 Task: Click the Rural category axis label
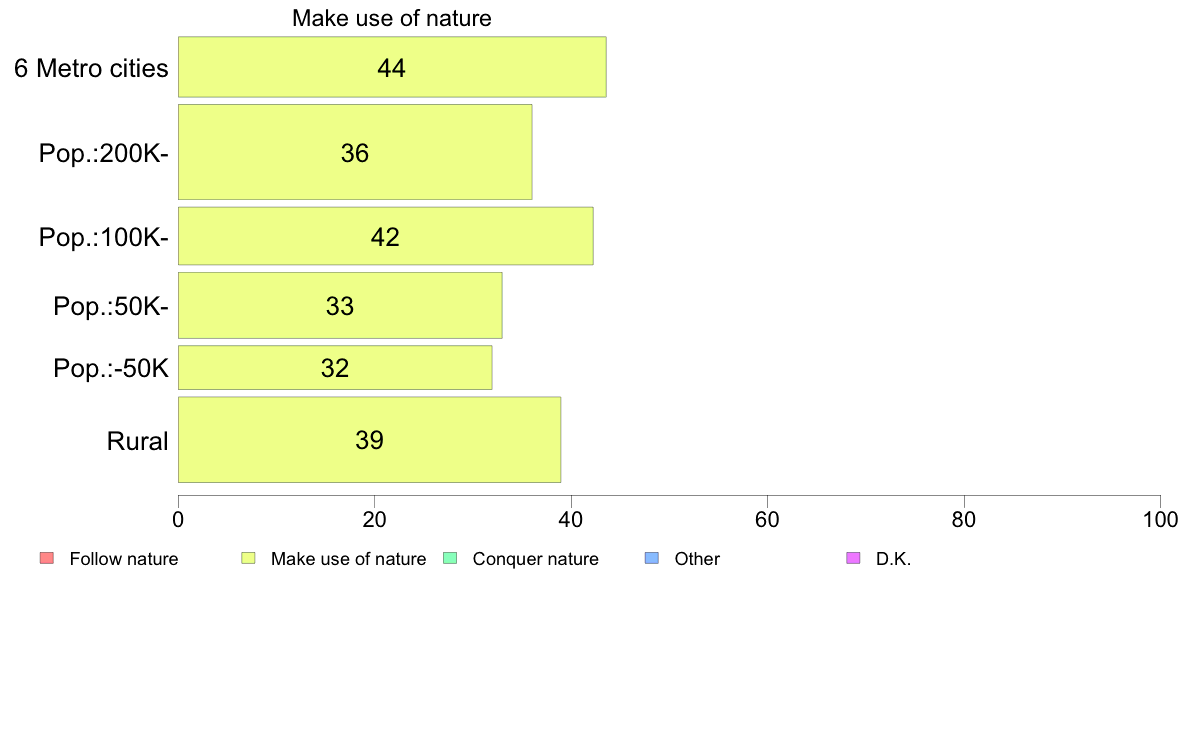[137, 441]
